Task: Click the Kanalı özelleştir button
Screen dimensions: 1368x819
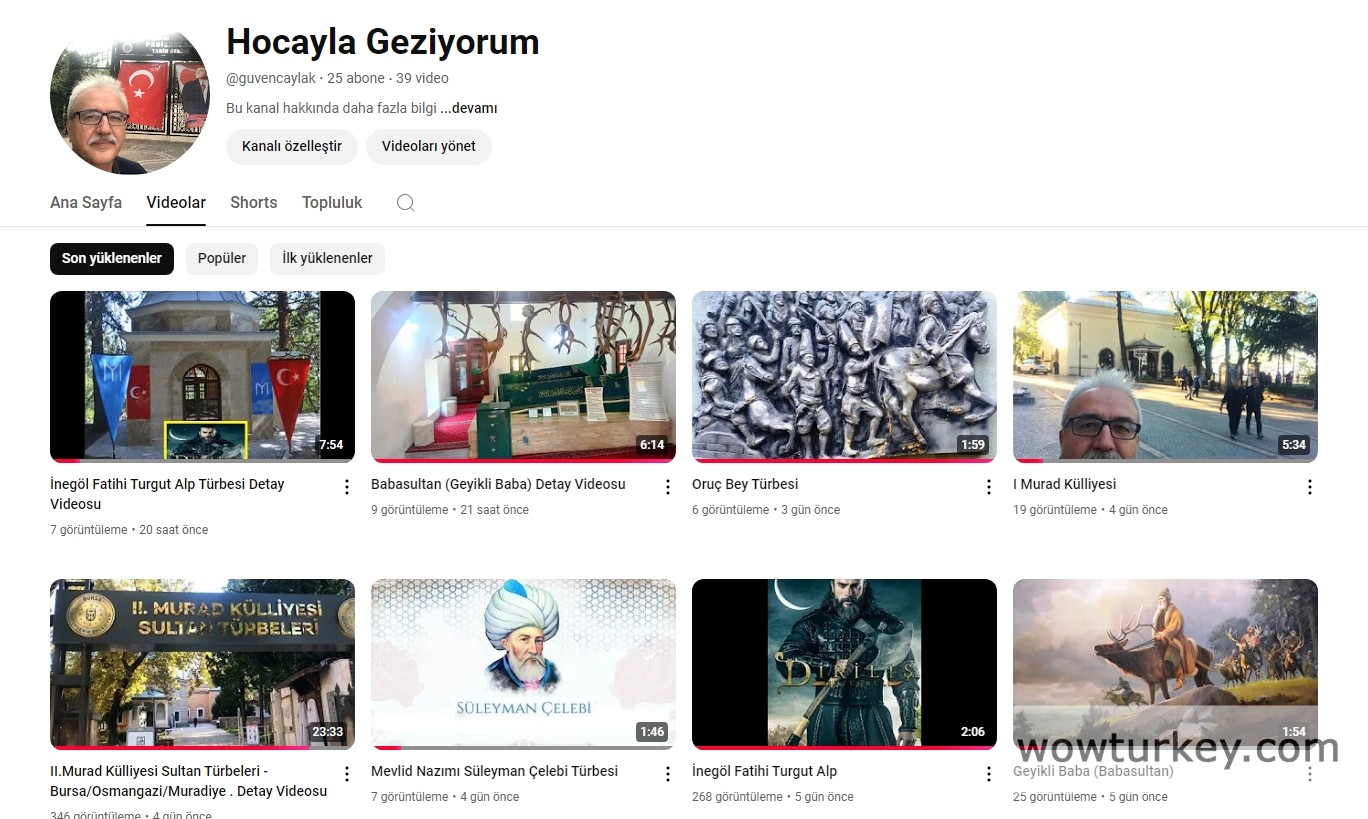Action: point(292,146)
